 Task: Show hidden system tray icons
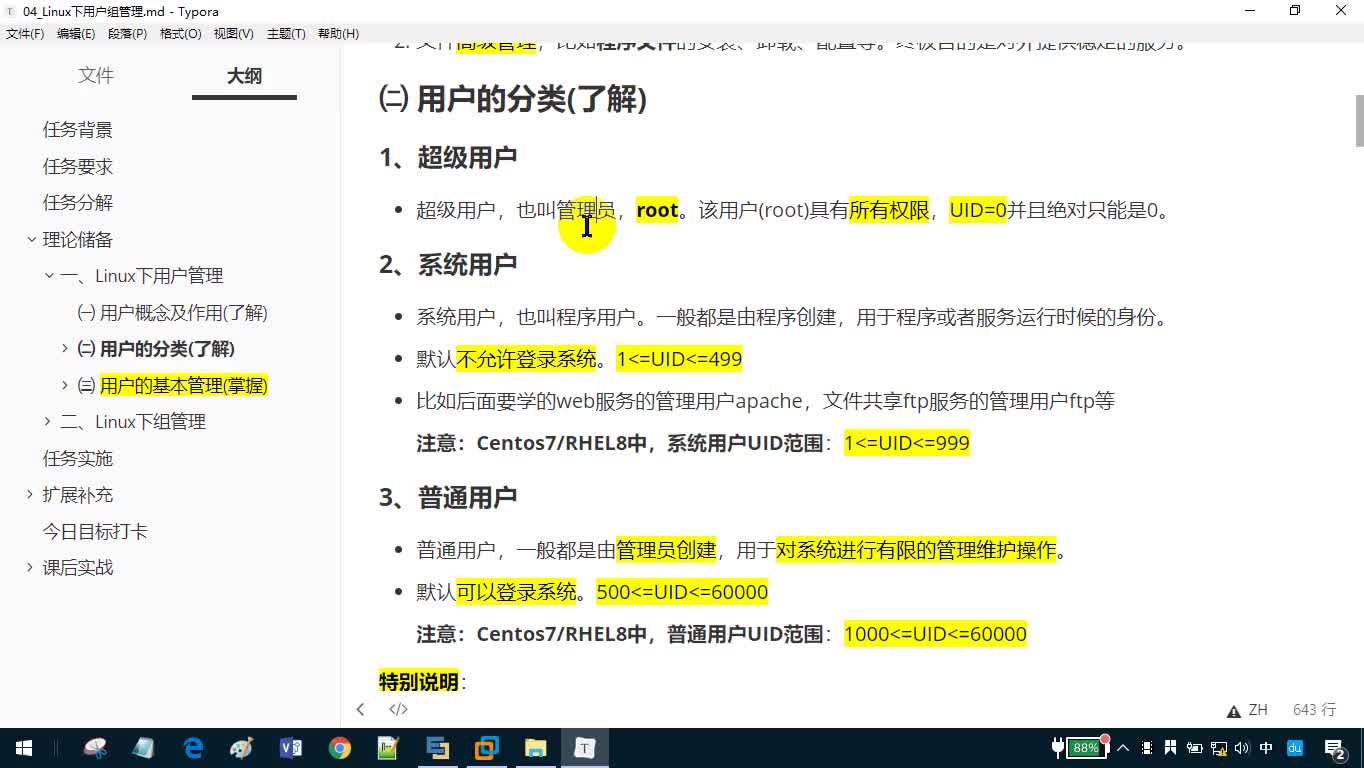point(1122,748)
